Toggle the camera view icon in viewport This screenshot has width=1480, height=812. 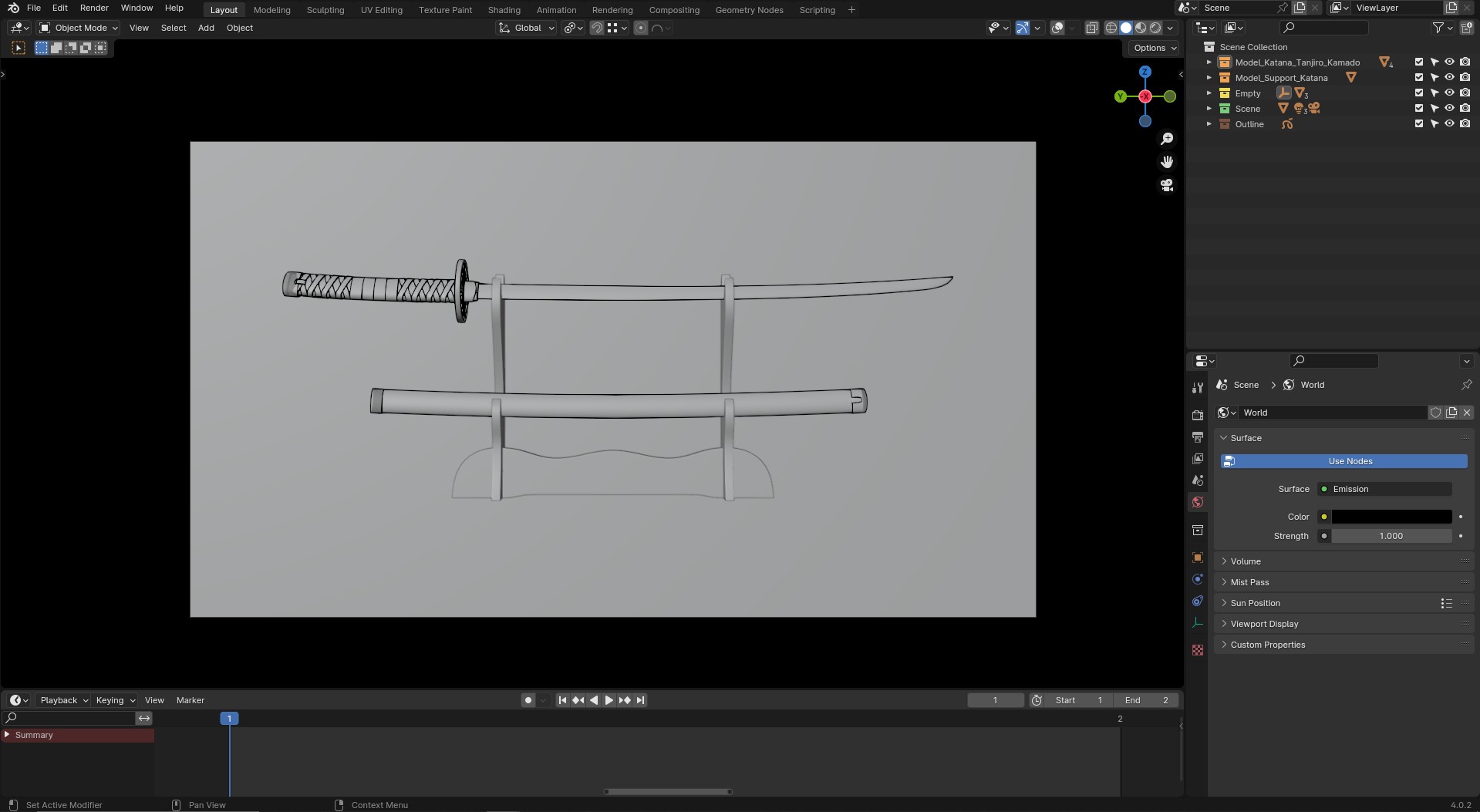(1167, 186)
